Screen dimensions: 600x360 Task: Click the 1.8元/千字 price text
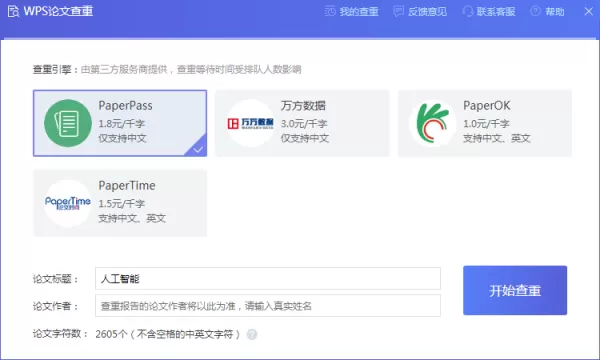122,124
